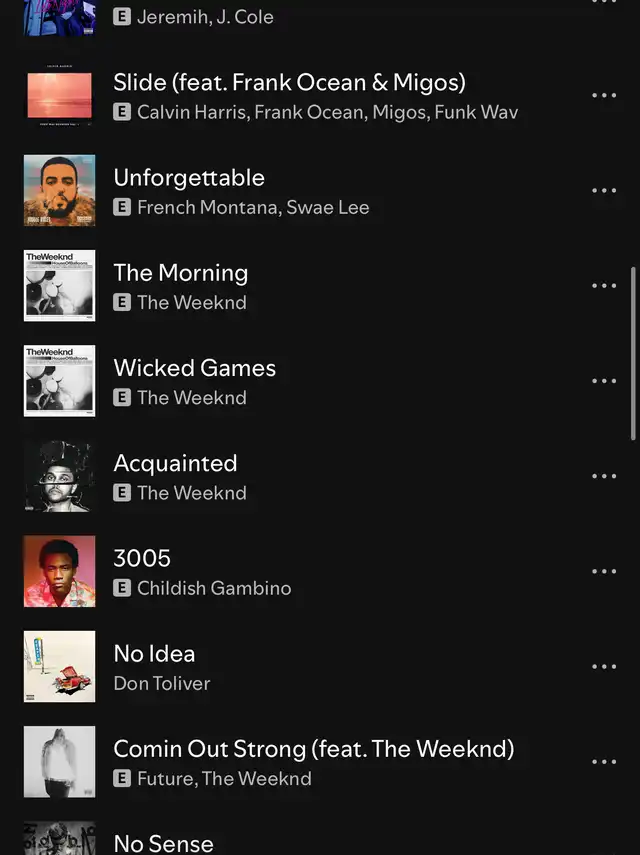The width and height of the screenshot is (640, 855).
Task: Open more options for Slide track
Action: 604,95
